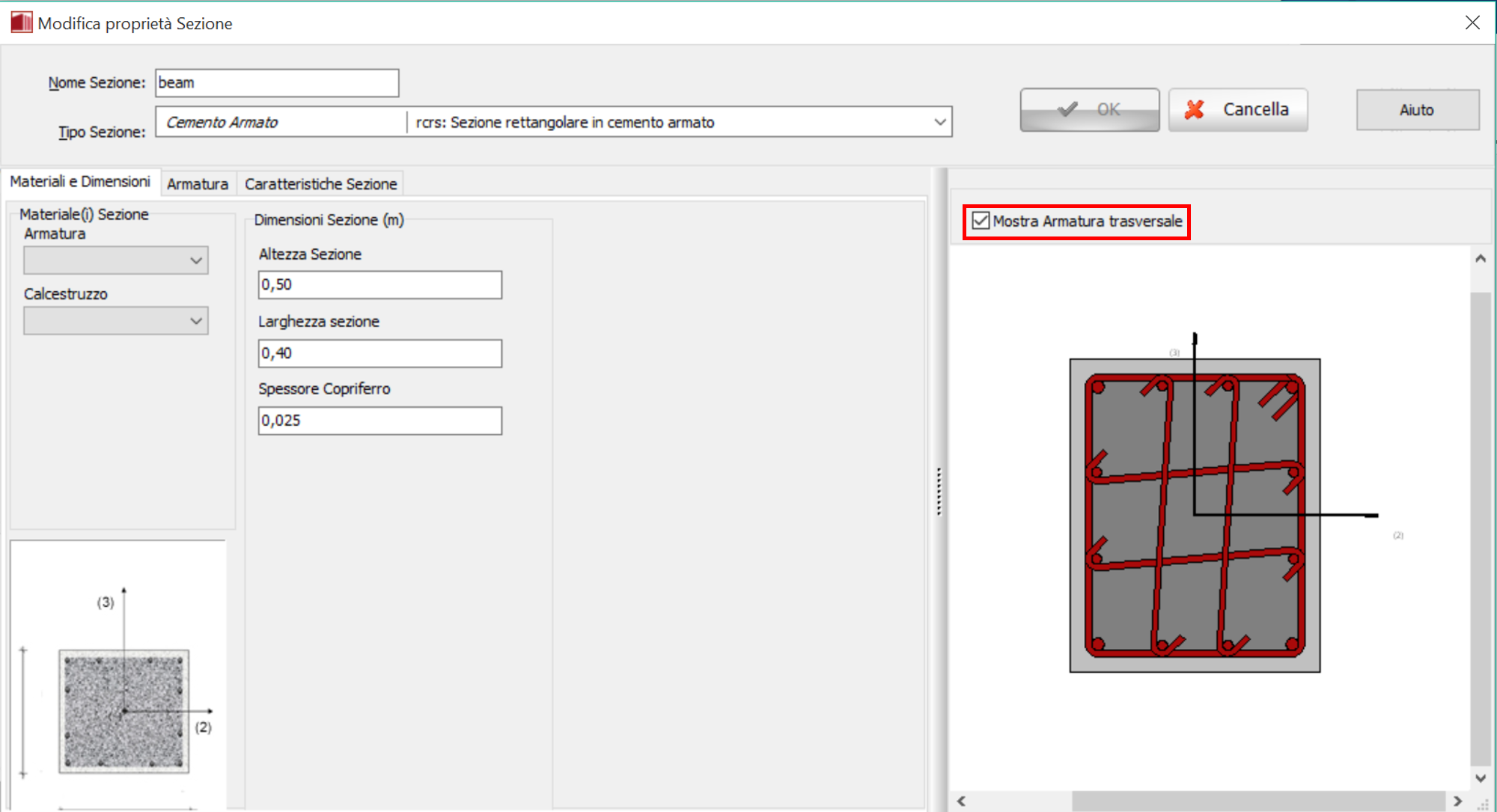Viewport: 1497px width, 812px height.
Task: Uncheck Mostra Armatura trasversale
Action: pyautogui.click(x=981, y=221)
